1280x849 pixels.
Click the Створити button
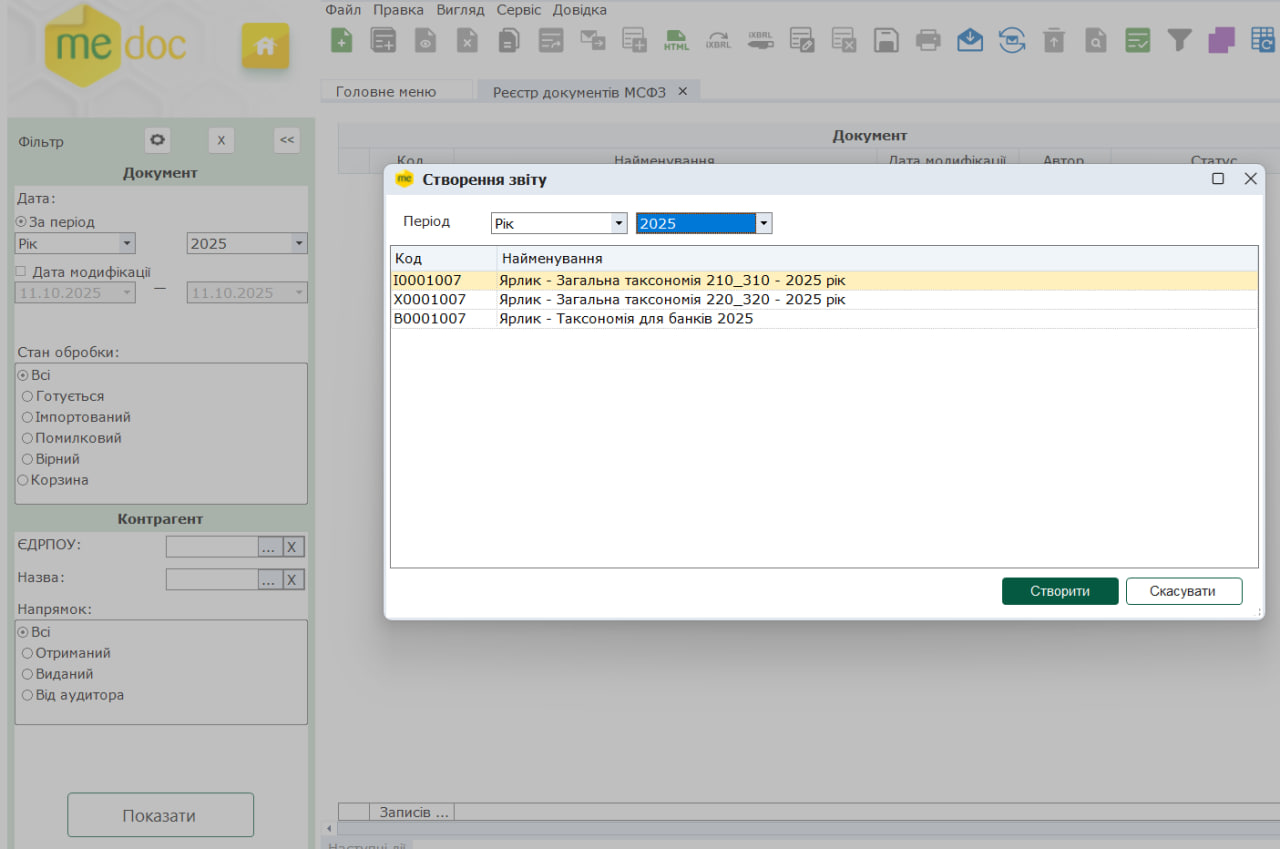coord(1060,591)
